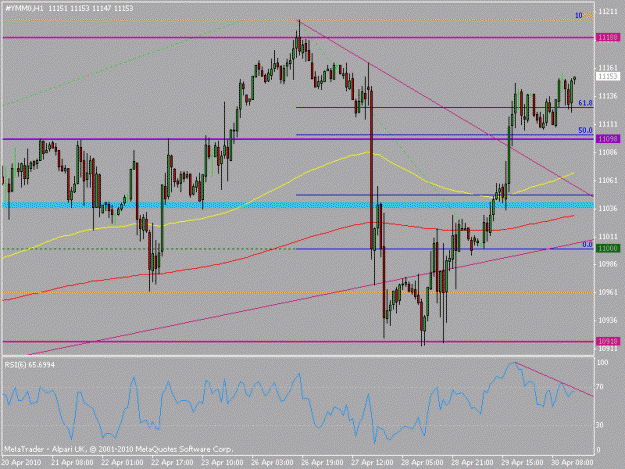Click the 10936 price axis value
Screen dimensions: 625x469
(608, 320)
